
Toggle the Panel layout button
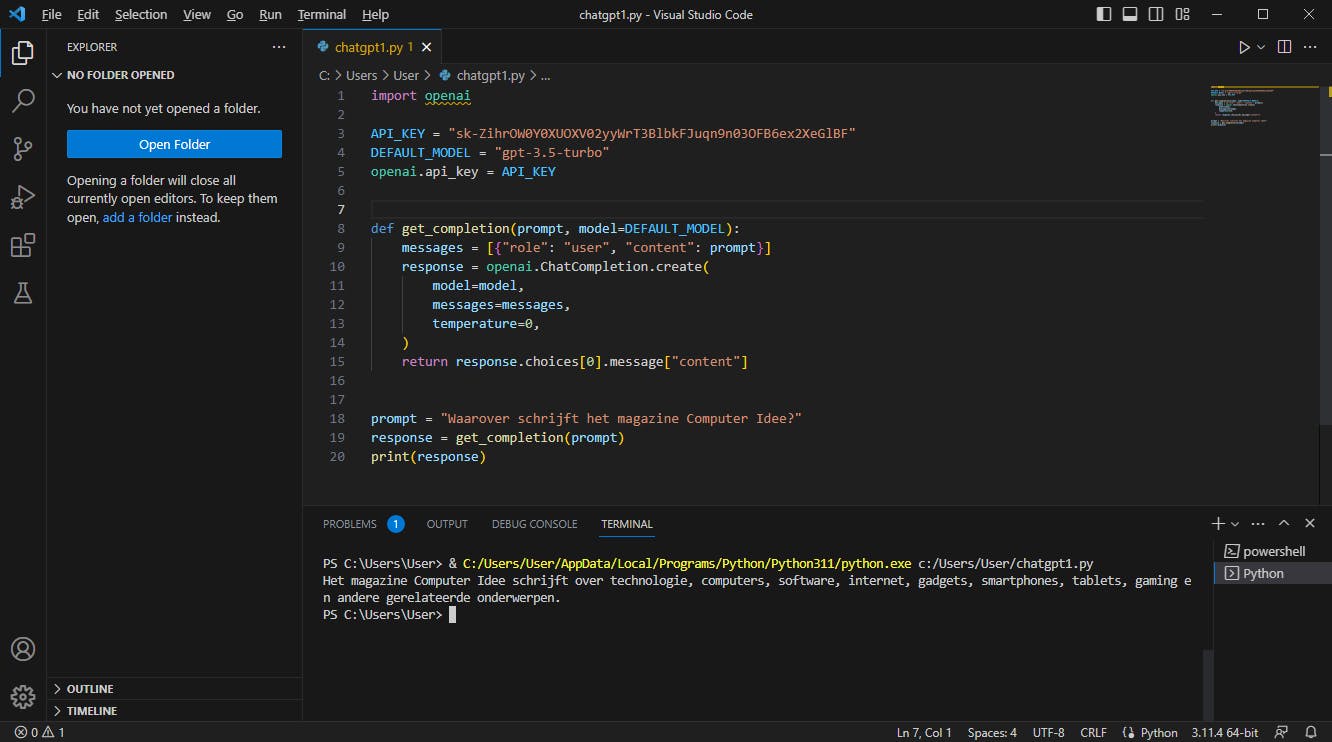tap(1130, 15)
